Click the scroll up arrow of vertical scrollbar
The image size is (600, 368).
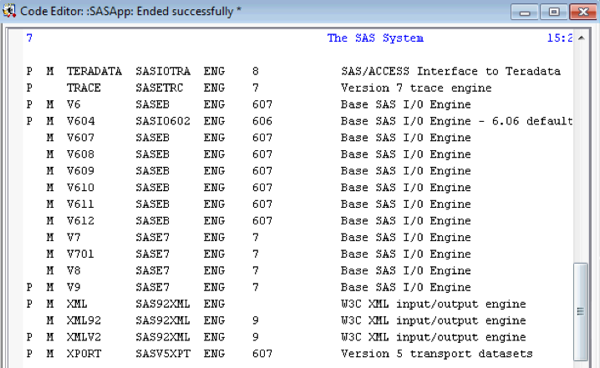click(581, 38)
